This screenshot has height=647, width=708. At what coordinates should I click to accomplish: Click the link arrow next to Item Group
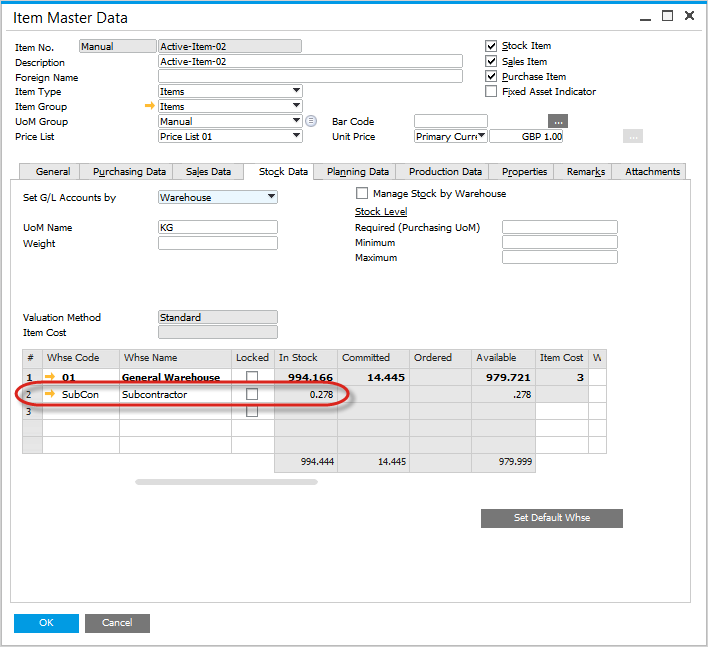click(x=150, y=107)
